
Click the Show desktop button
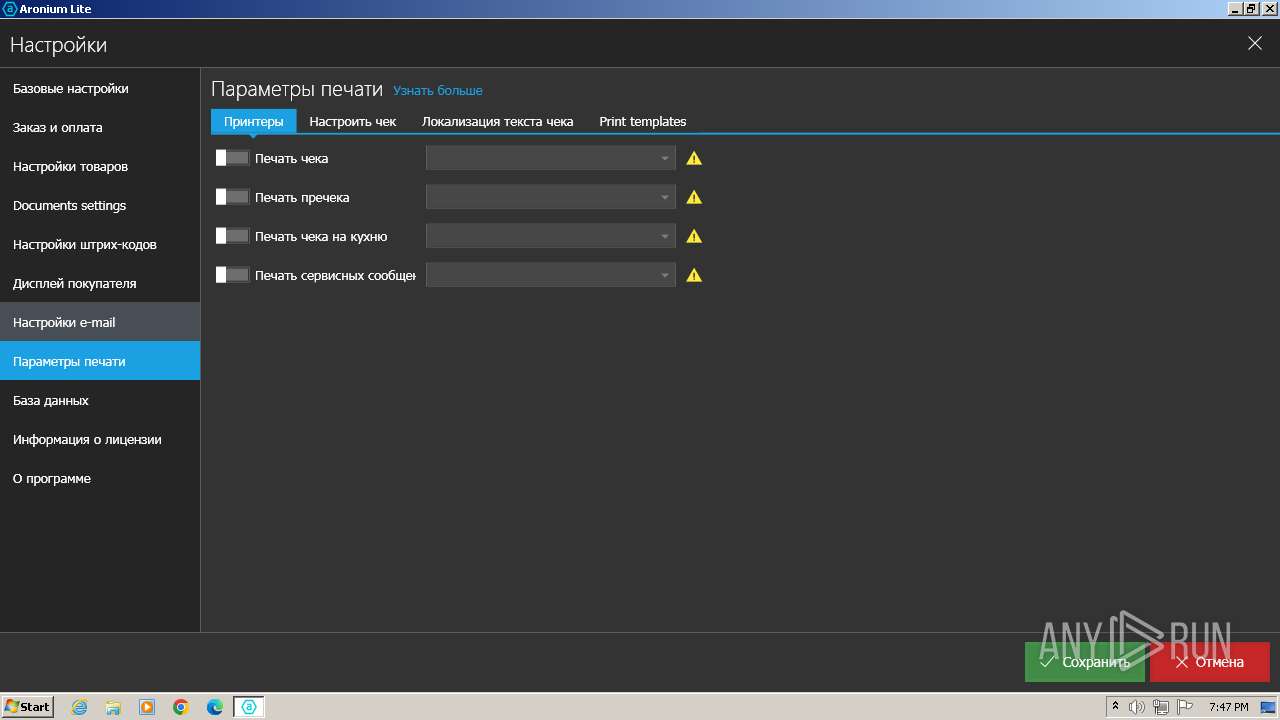pyautogui.click(x=1268, y=707)
